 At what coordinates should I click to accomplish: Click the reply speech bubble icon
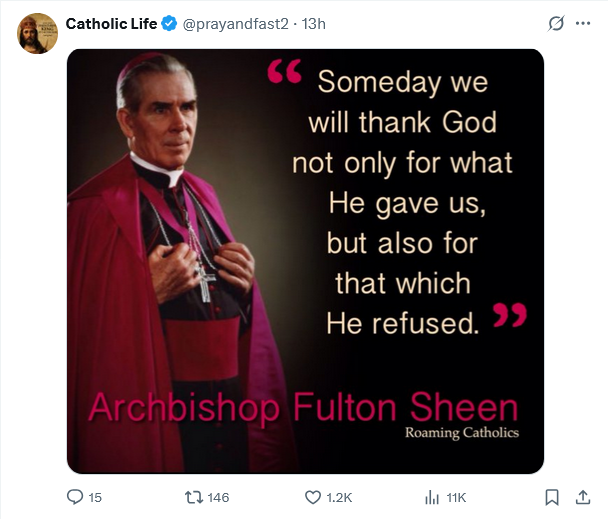click(75, 497)
